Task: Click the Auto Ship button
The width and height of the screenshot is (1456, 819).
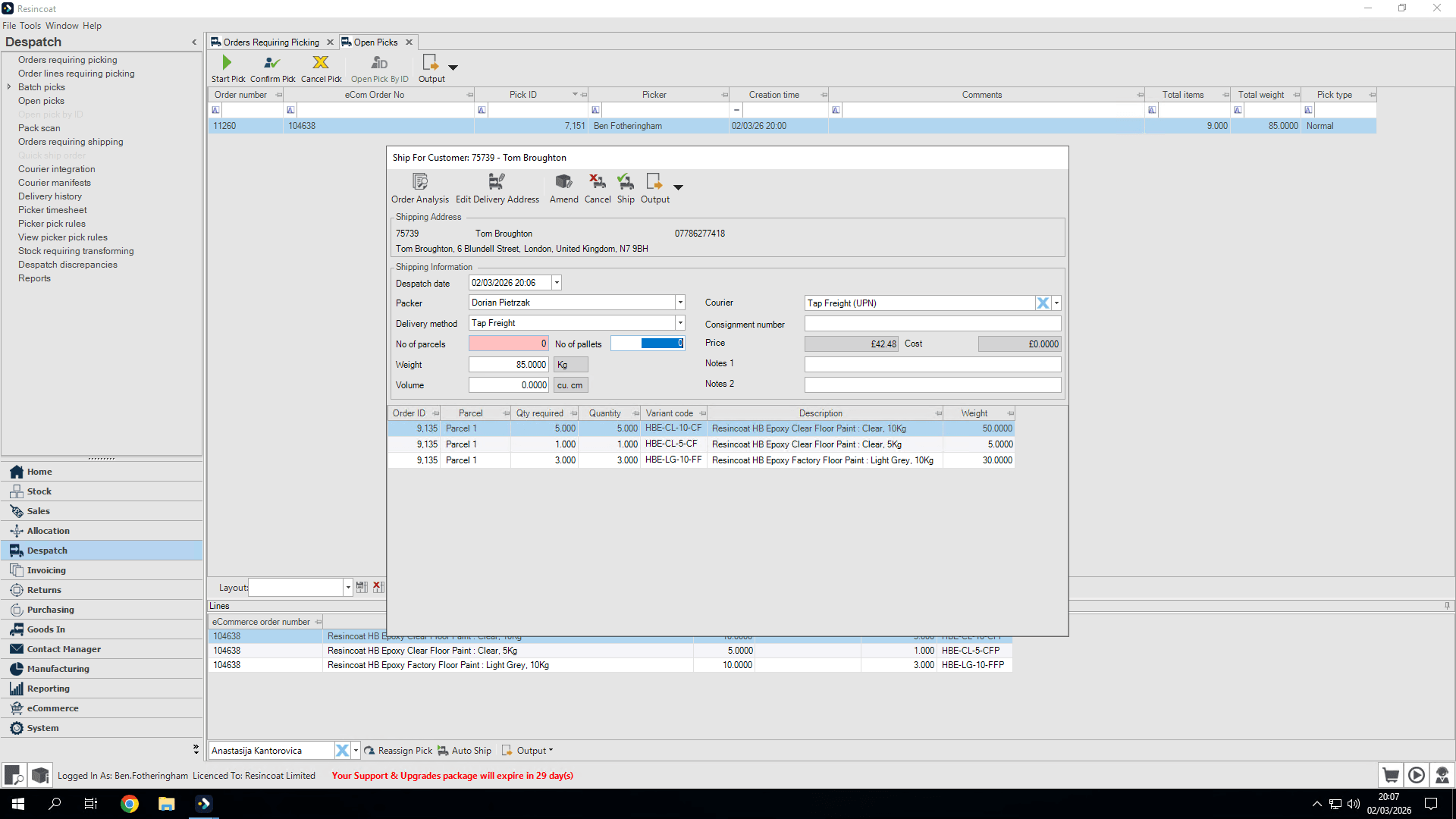Action: coord(464,751)
